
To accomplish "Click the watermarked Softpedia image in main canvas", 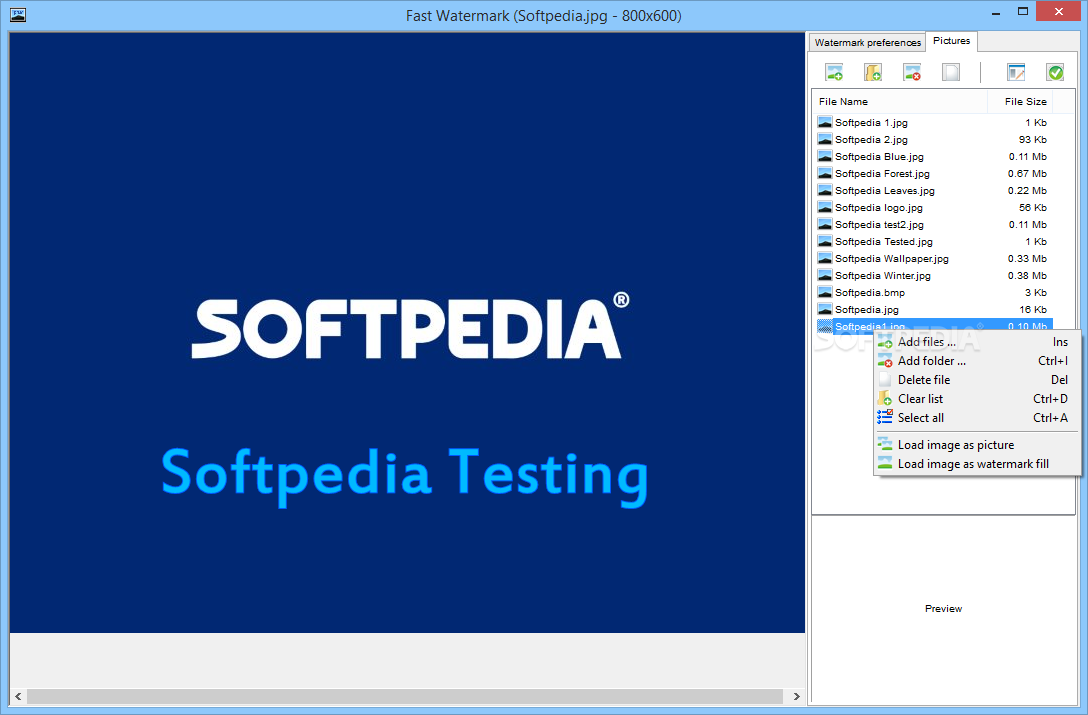I will 407,333.
